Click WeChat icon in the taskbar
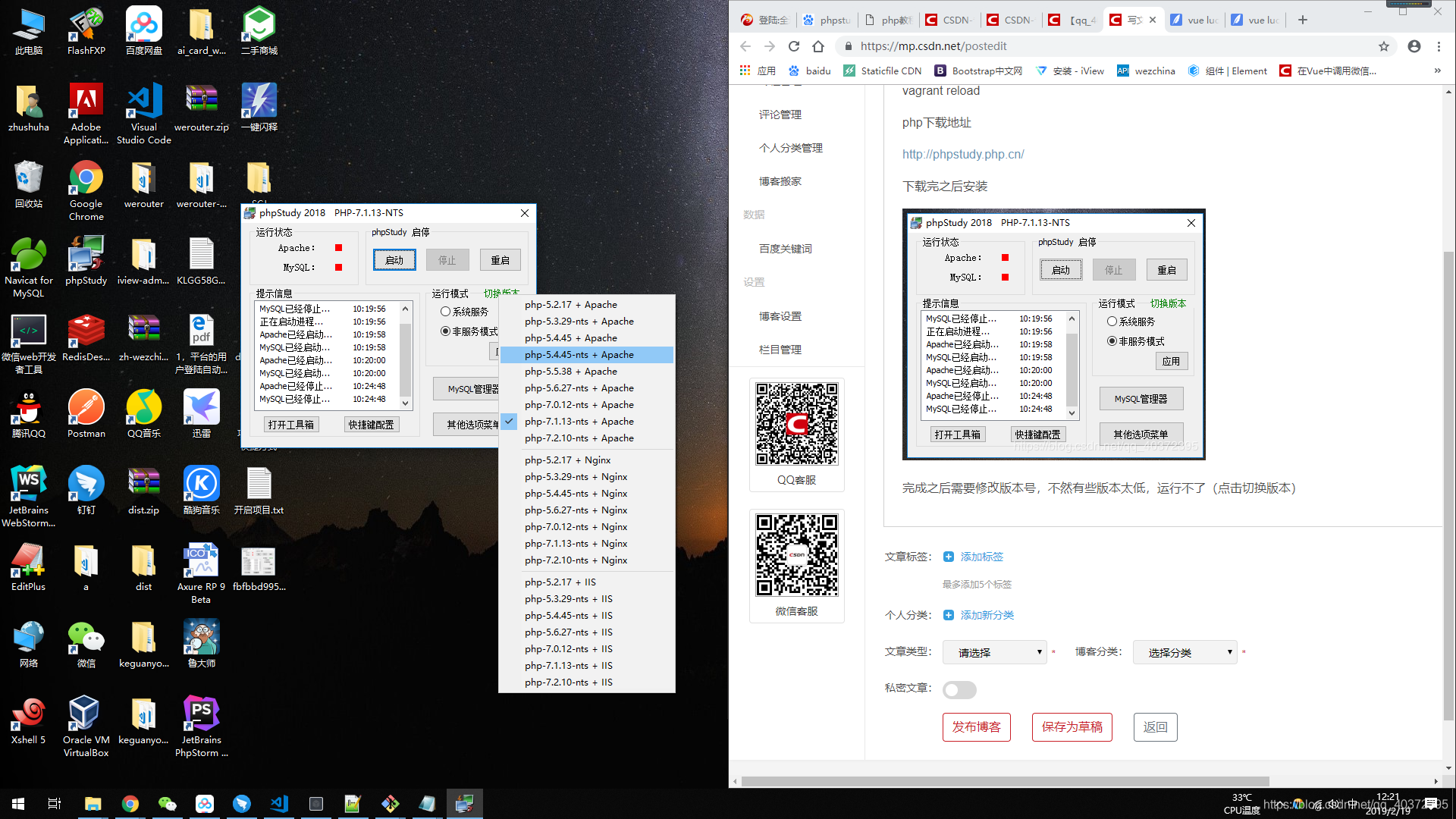 point(167,804)
